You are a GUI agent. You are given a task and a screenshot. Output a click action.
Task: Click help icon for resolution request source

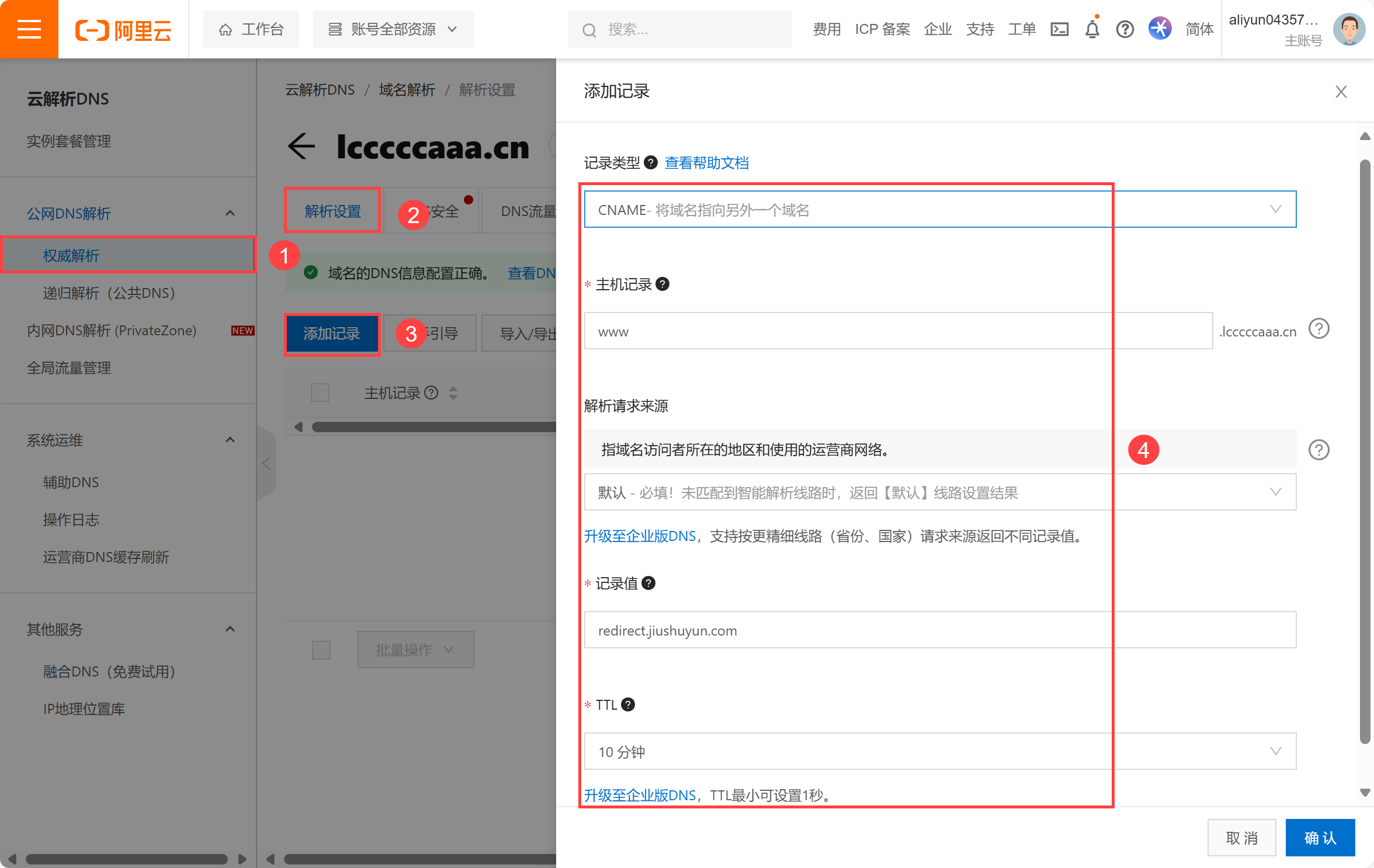click(1319, 450)
